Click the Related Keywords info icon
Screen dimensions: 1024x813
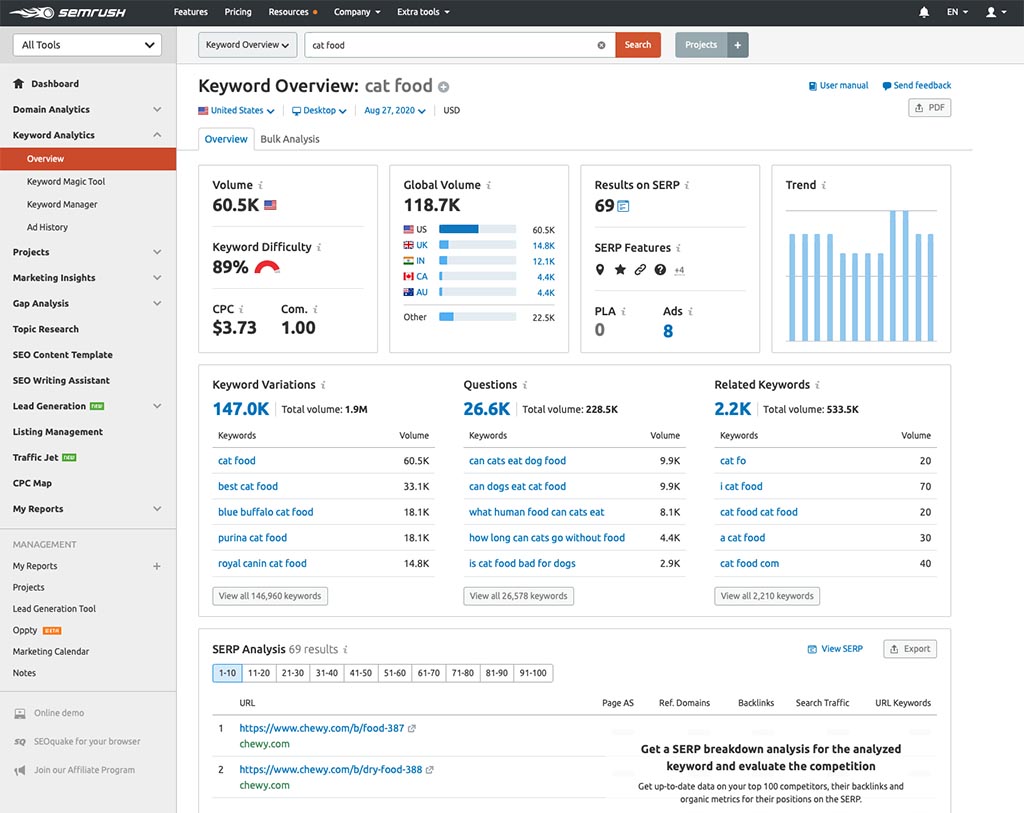click(818, 385)
